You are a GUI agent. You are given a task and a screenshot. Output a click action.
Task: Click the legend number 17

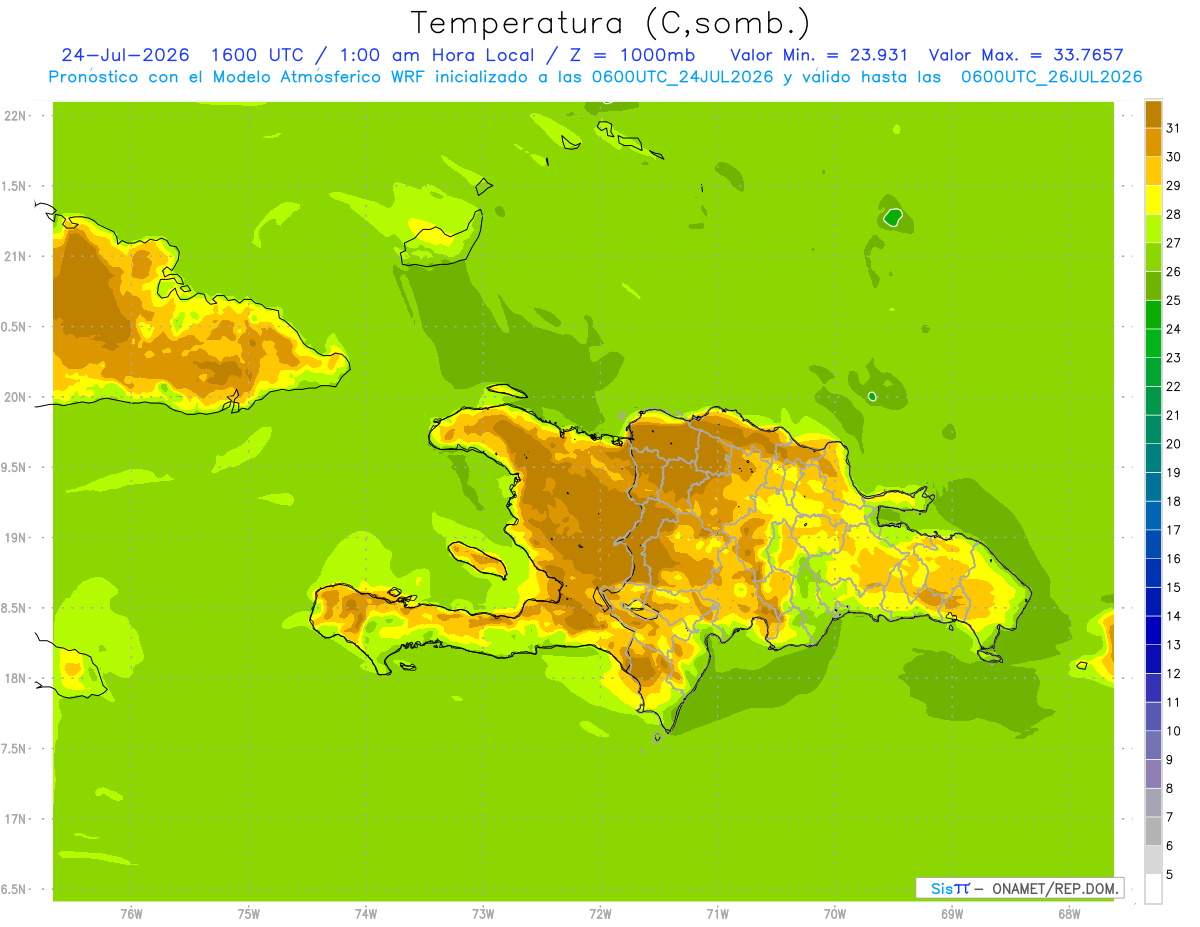[1174, 530]
